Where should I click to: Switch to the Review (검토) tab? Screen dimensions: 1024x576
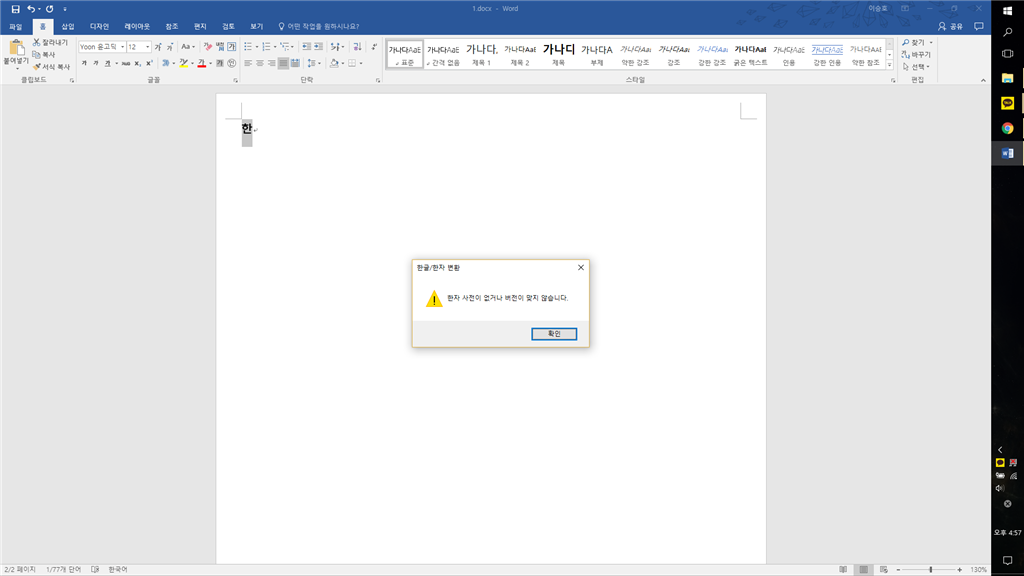pyautogui.click(x=228, y=27)
